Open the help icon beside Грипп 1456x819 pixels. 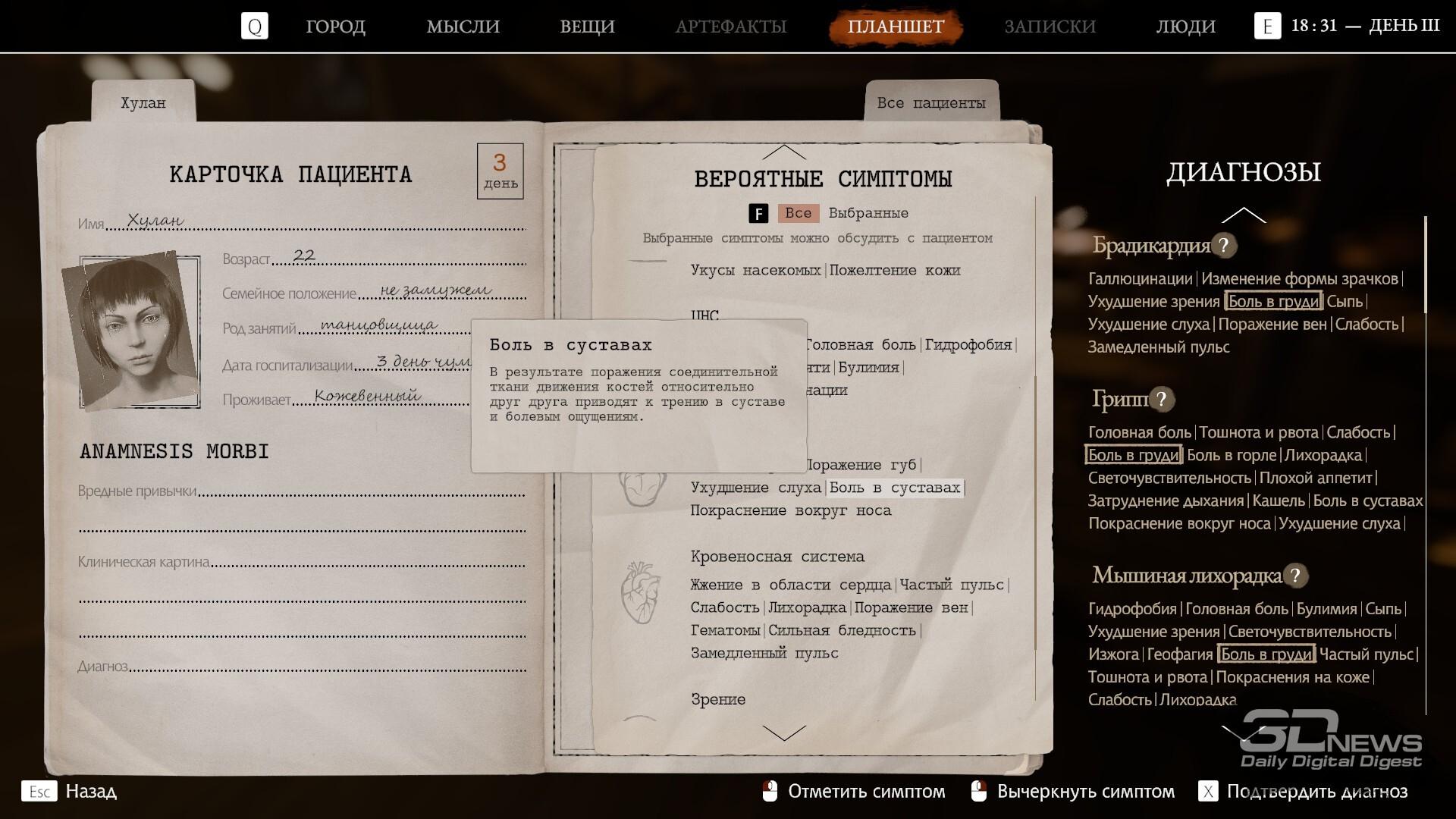1161,399
